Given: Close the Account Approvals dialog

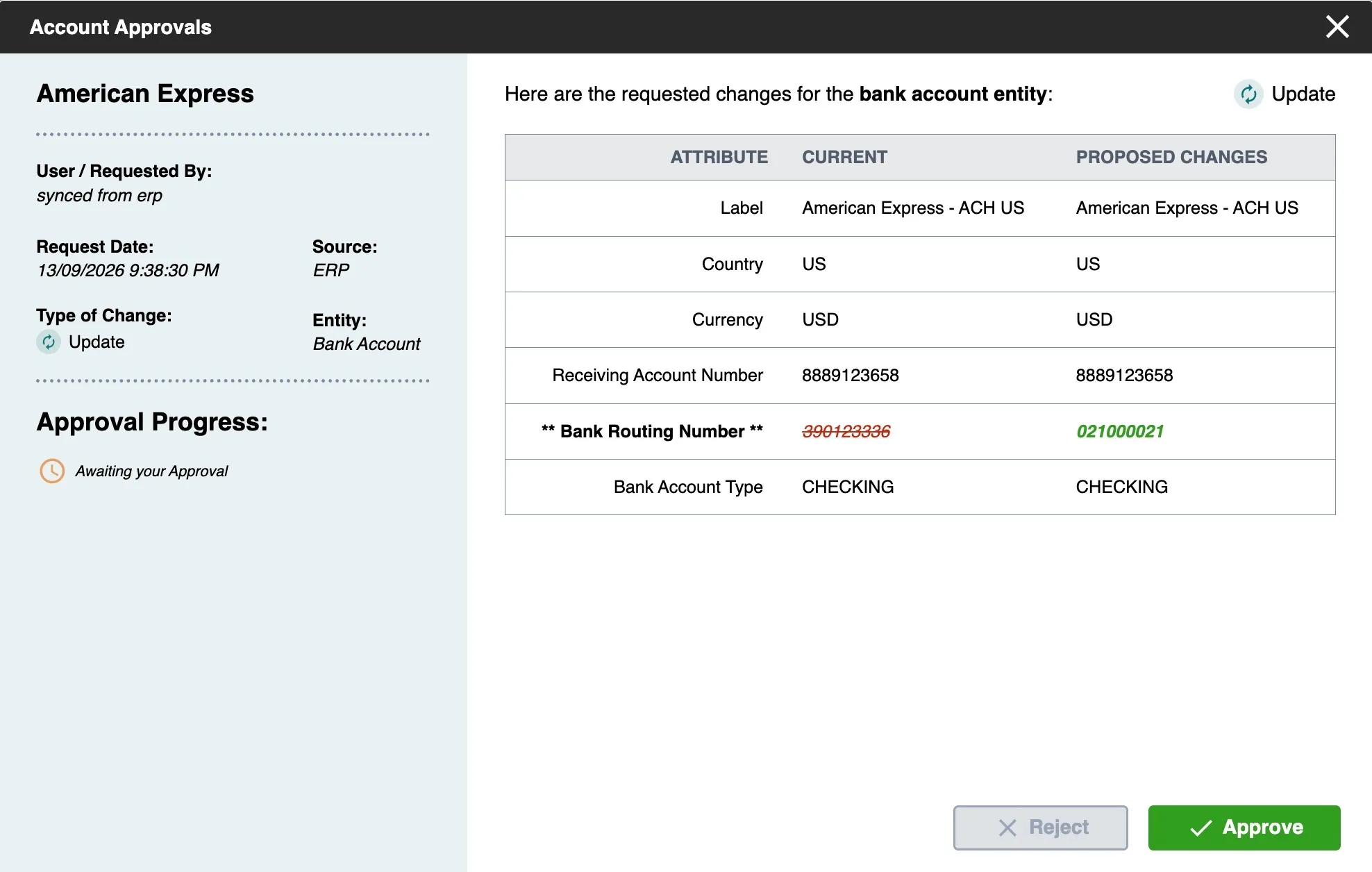Looking at the screenshot, I should point(1337,27).
